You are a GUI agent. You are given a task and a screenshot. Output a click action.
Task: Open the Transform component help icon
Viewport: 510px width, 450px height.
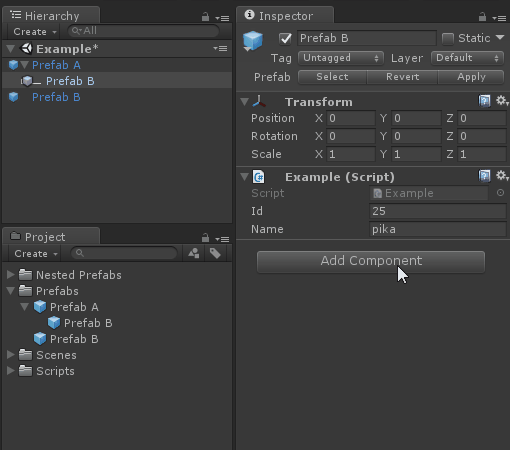tap(484, 101)
